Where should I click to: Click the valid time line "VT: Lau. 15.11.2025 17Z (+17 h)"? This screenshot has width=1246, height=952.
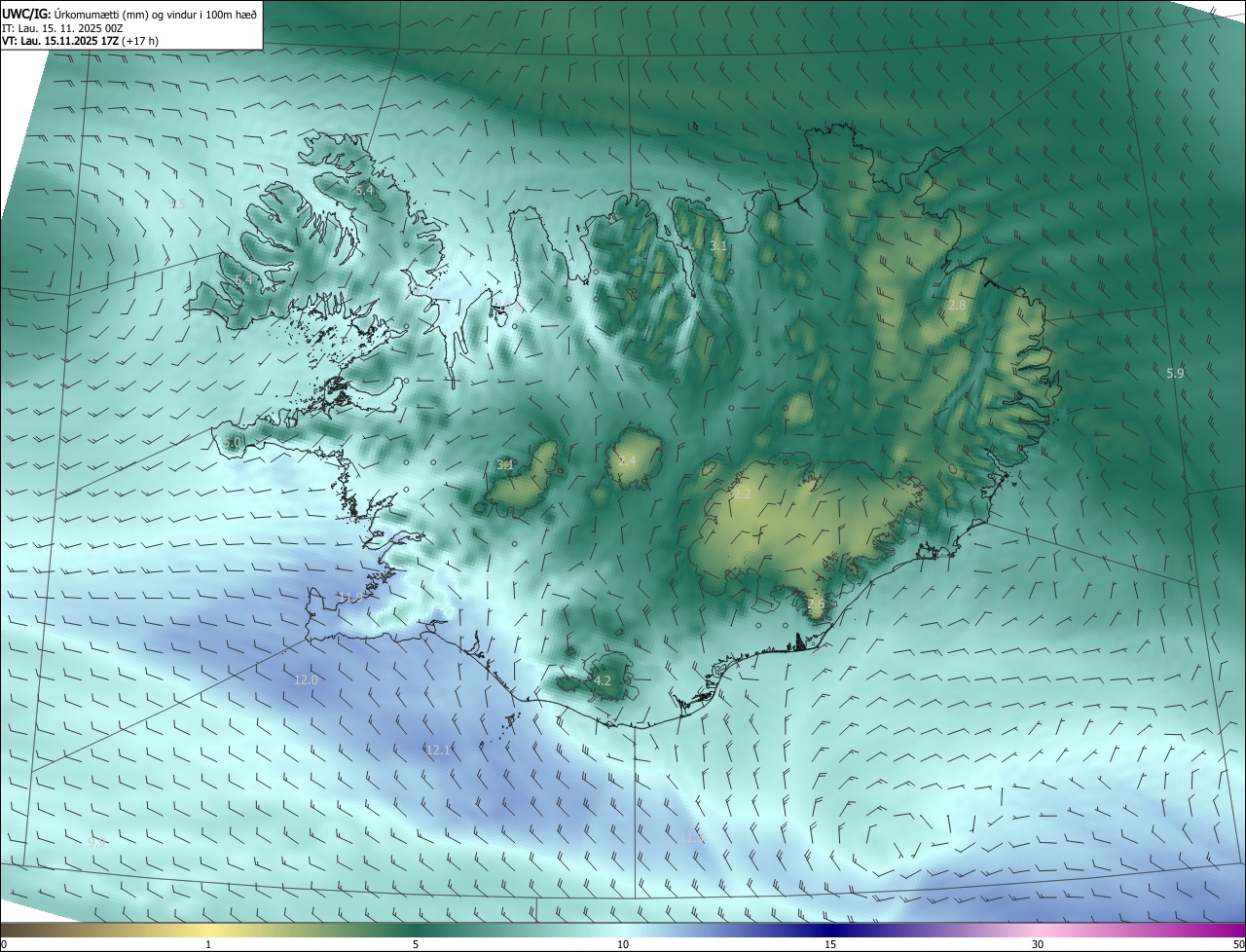tap(80, 41)
